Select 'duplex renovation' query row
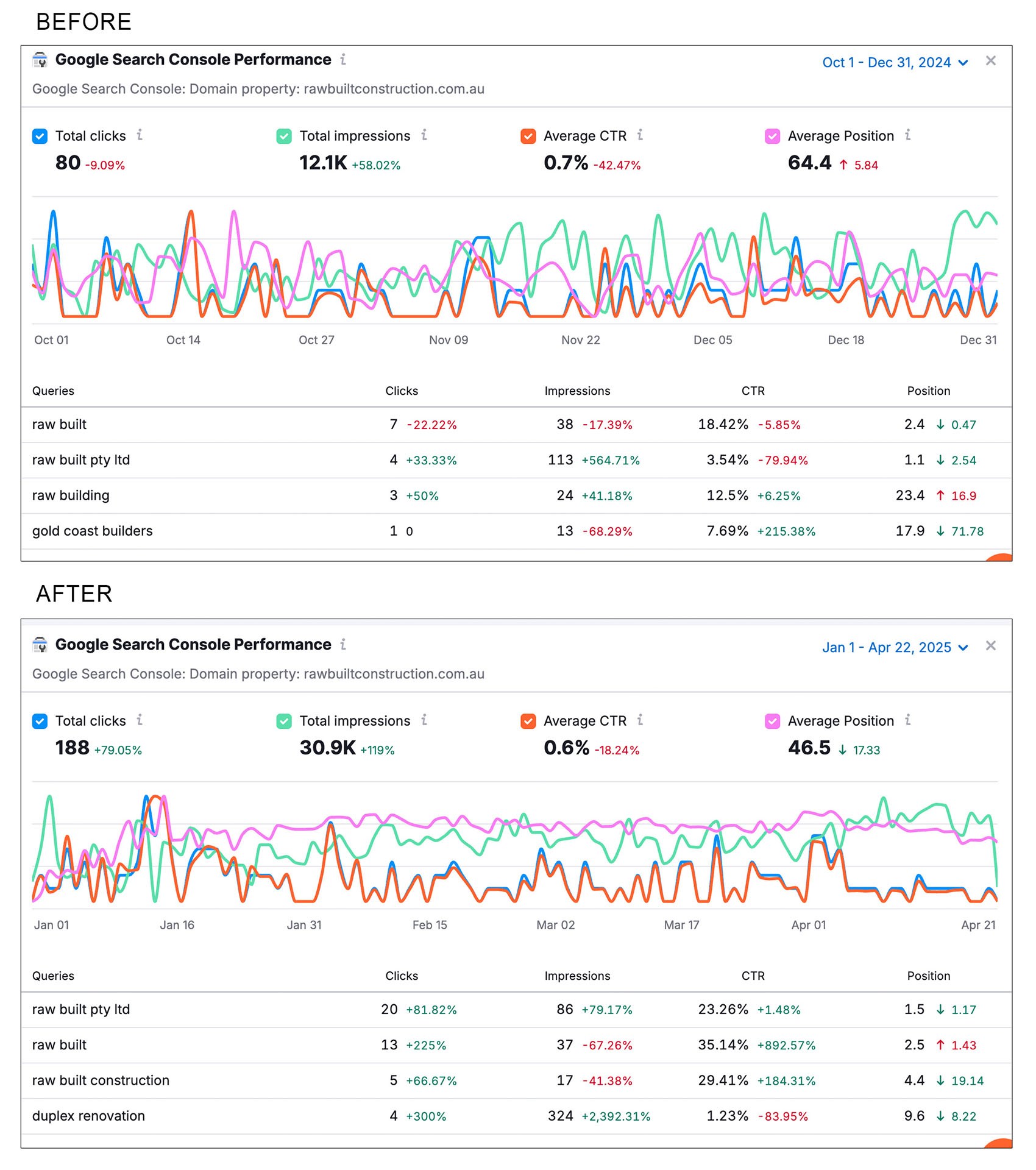 [516, 1116]
